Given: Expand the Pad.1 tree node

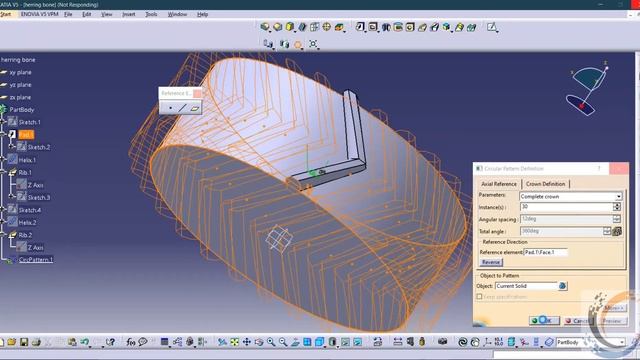Looking at the screenshot, I should click(2, 134).
